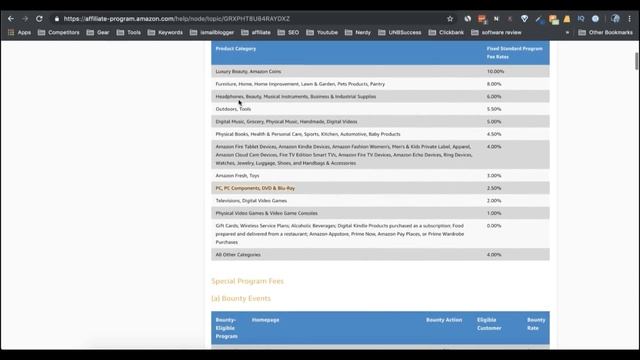
Task: Click the 4.50% fee rate cell
Action: pos(494,134)
